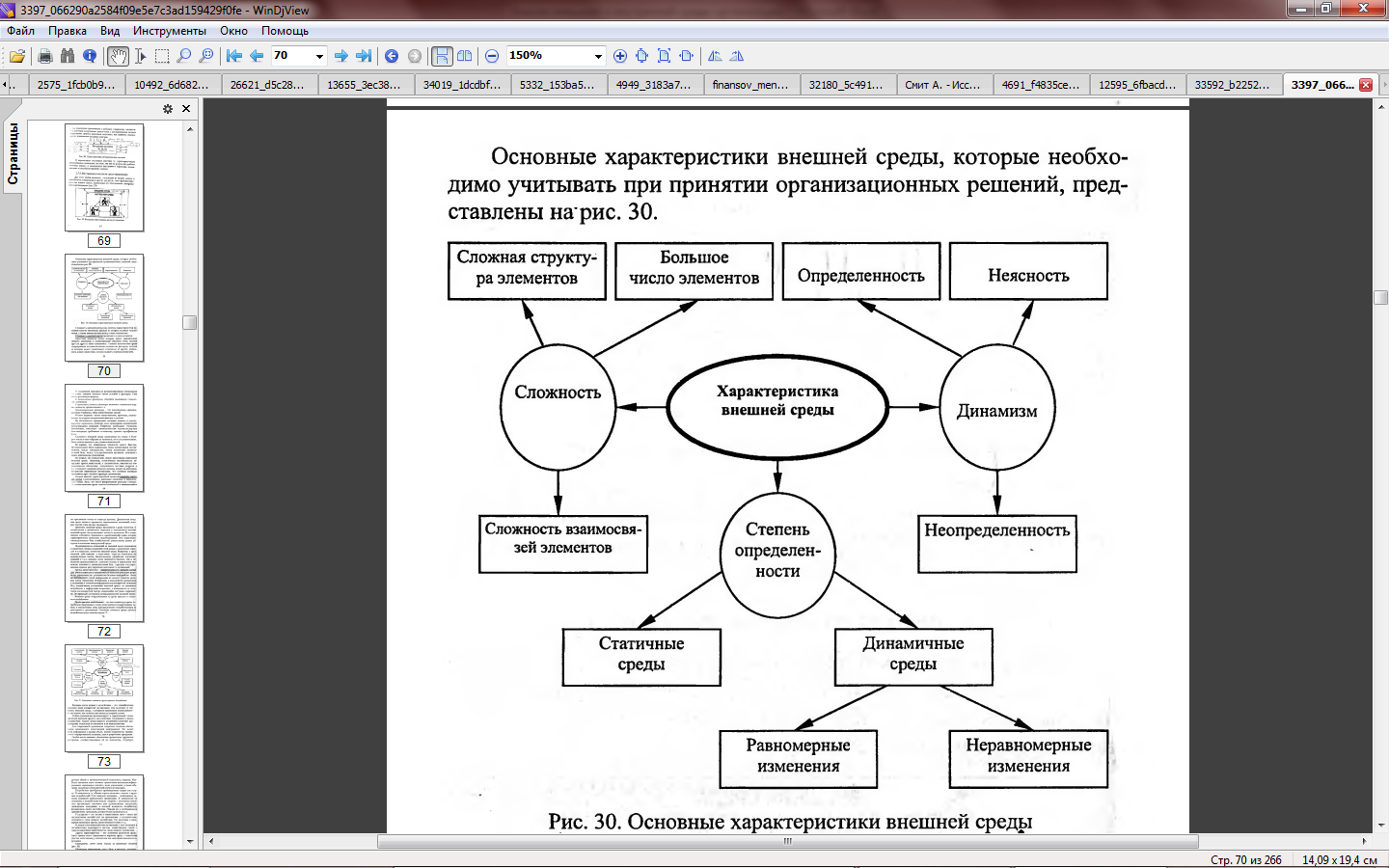Rotate the page left icon
1389x868 pixels.
click(715, 56)
